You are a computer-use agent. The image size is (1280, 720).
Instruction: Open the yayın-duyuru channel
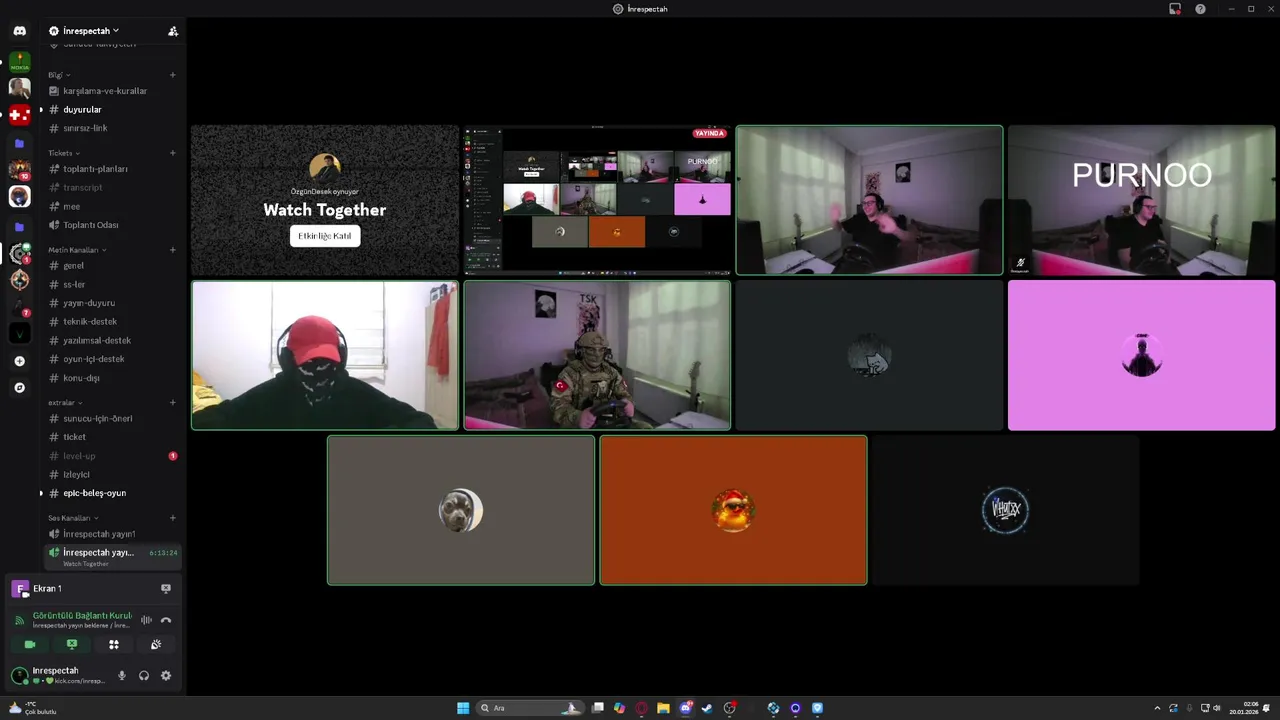(x=112, y=303)
